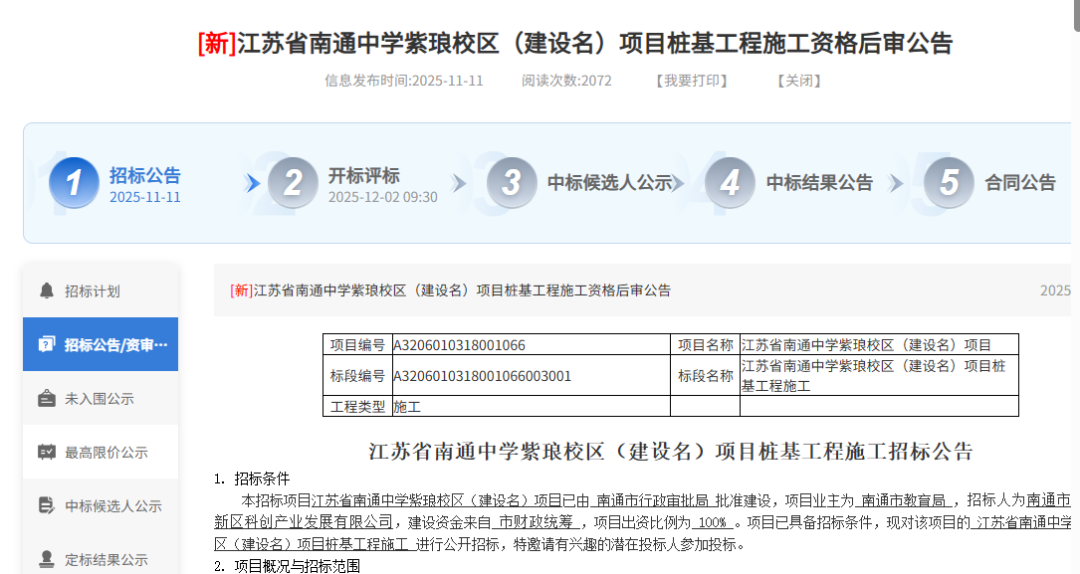Click the price icon beside 最高限价公示

(x=46, y=452)
